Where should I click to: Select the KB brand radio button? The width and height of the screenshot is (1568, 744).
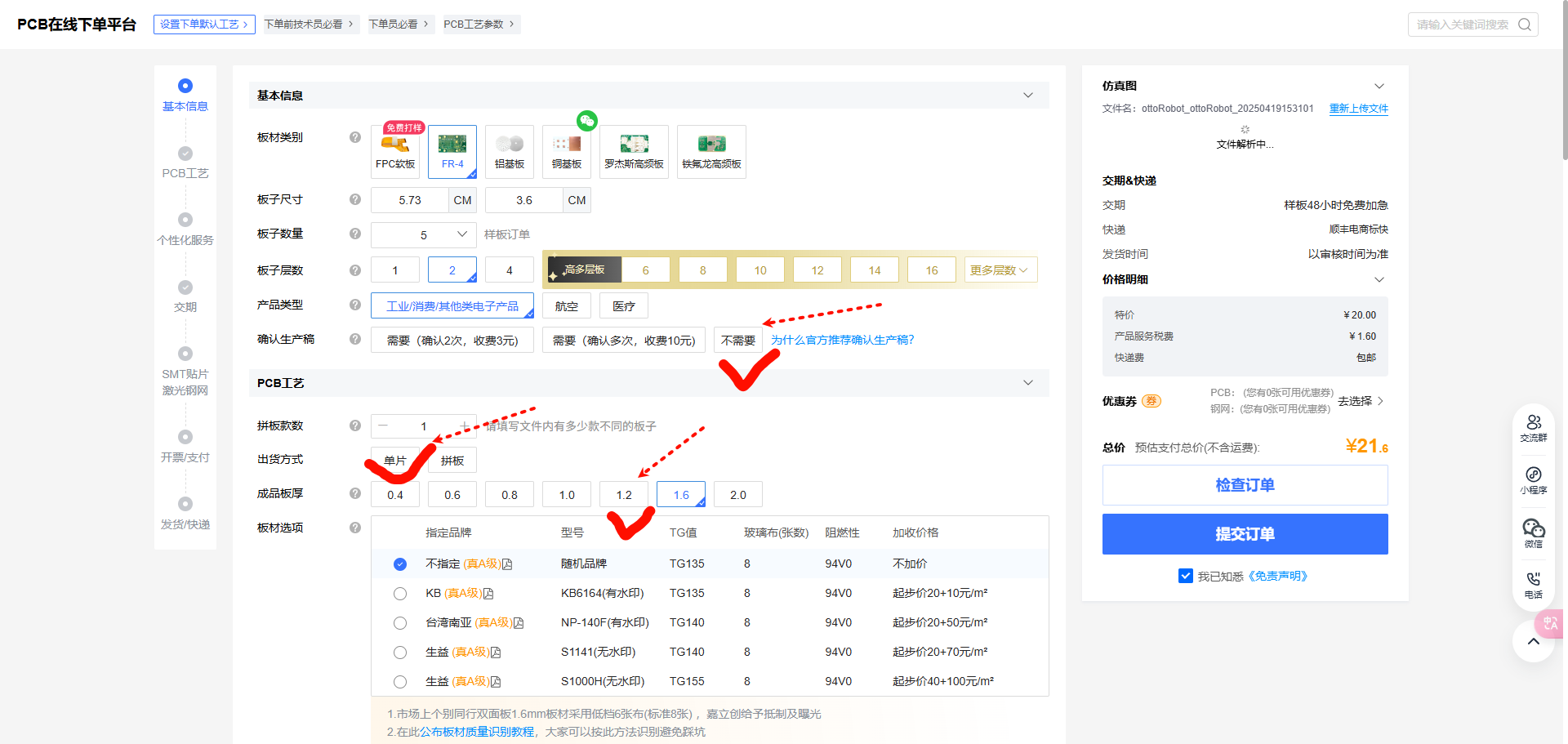coord(400,594)
